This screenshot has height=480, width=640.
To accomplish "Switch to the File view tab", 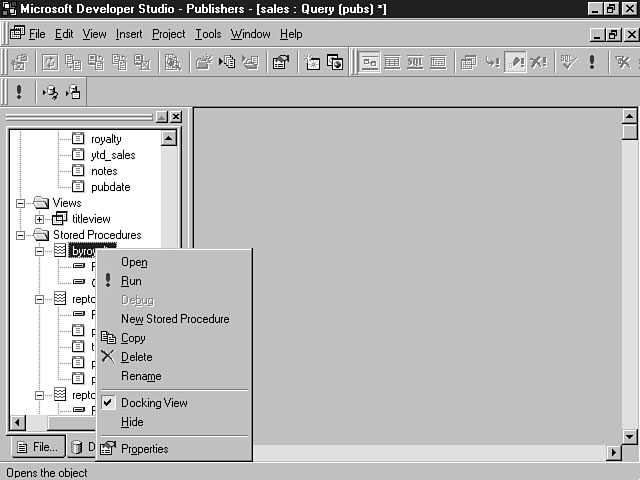I will (x=36, y=447).
